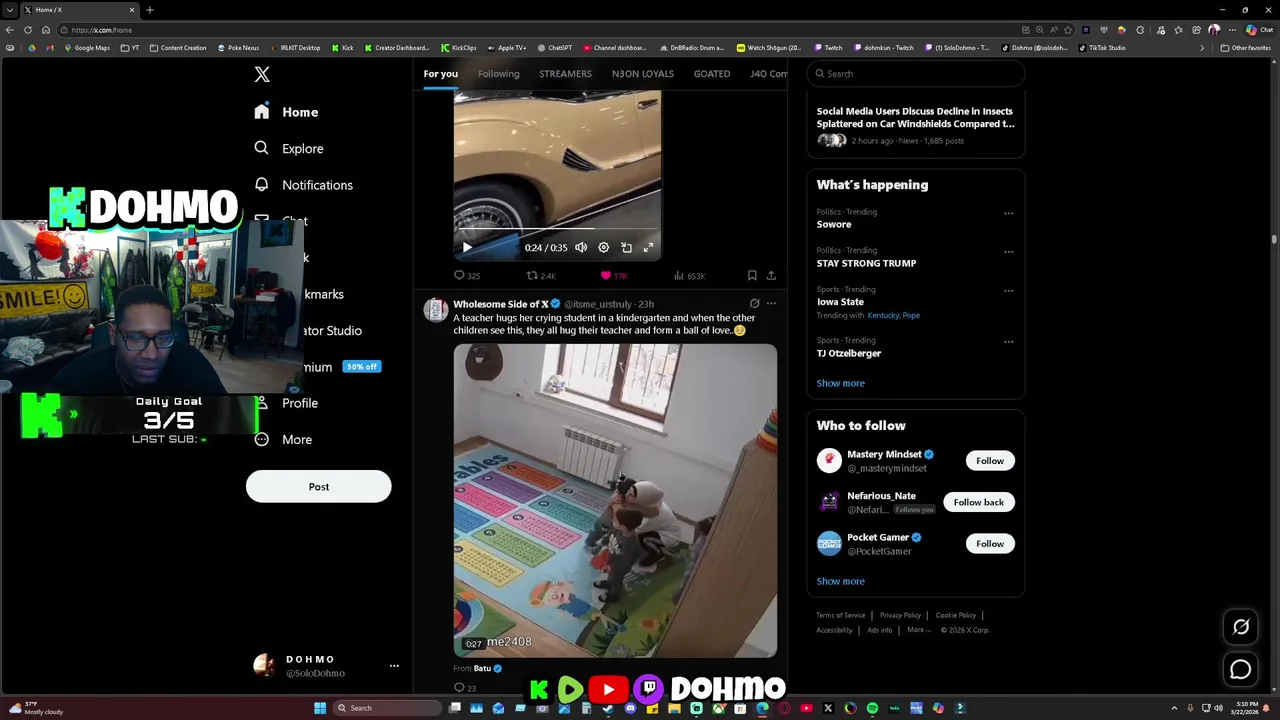Expand car video to fullscreen

pyautogui.click(x=648, y=248)
